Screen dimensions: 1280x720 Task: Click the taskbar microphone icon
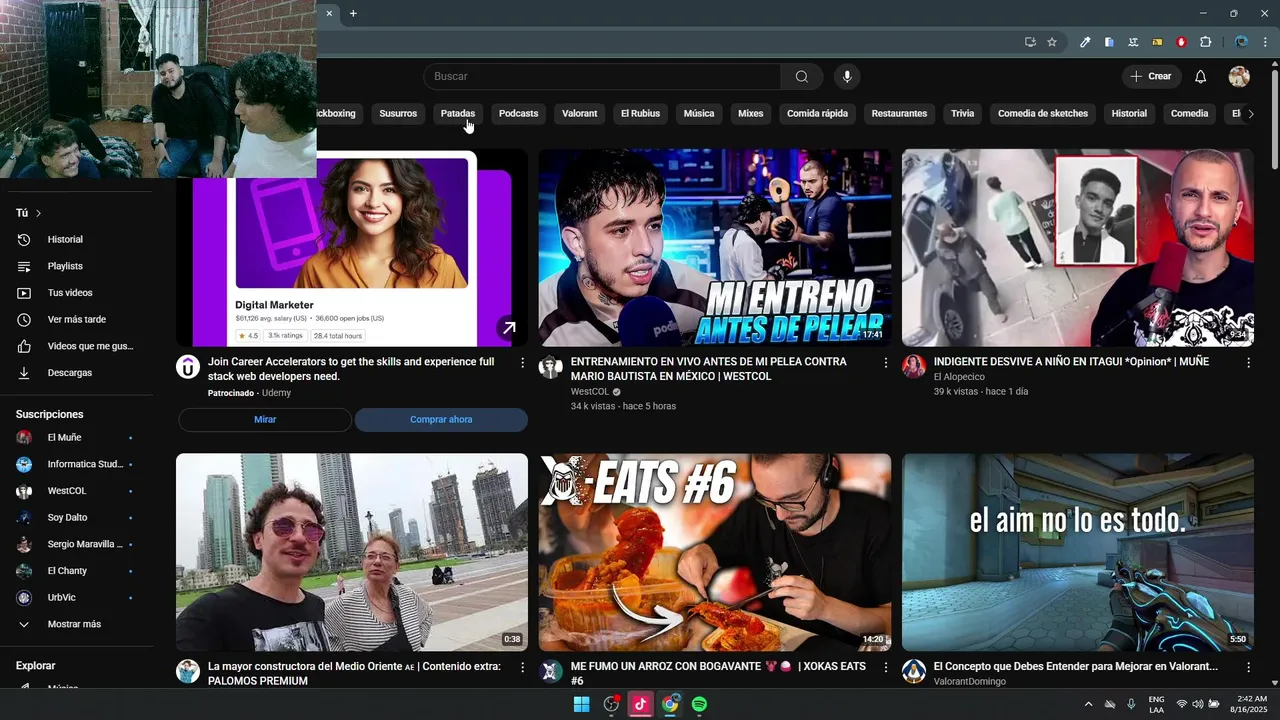[x=1131, y=704]
